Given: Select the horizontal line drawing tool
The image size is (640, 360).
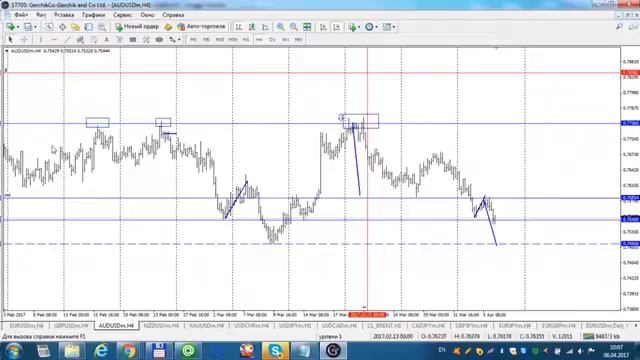Looking at the screenshot, I should [54, 40].
